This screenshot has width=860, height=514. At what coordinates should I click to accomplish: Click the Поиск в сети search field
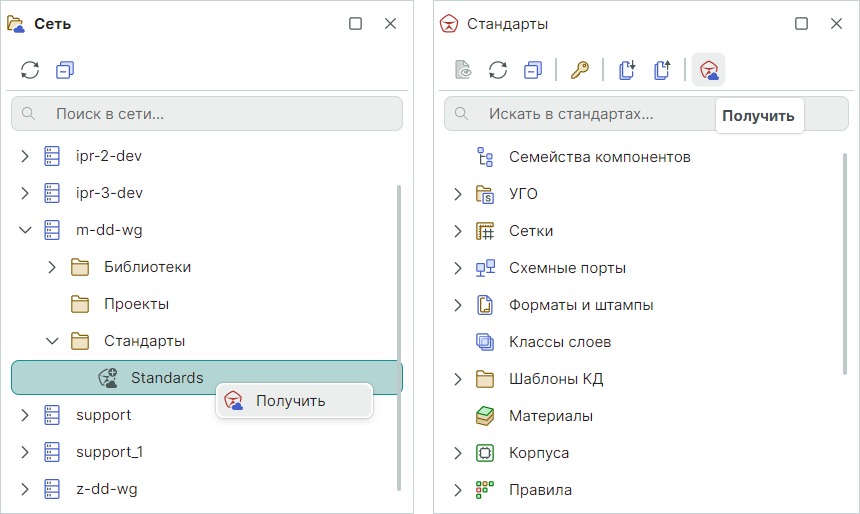[x=207, y=114]
